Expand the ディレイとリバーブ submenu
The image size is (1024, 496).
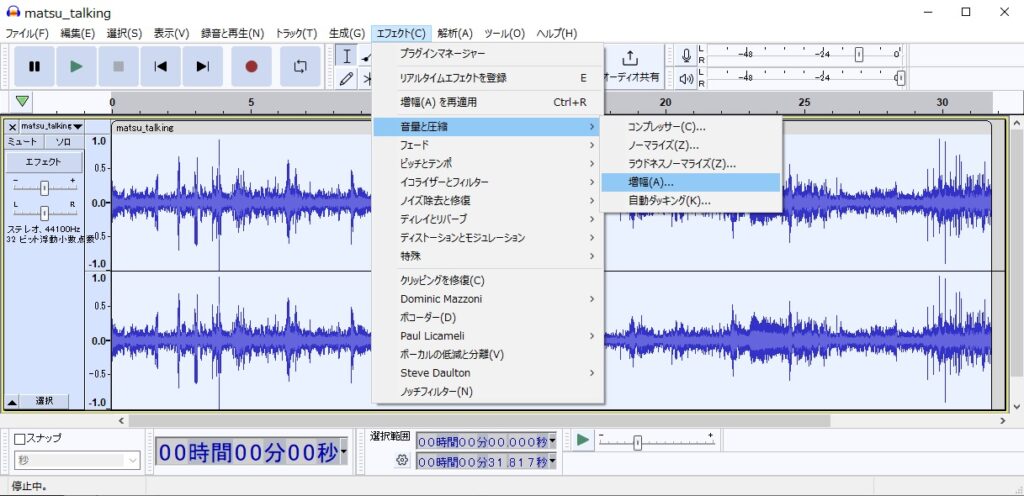488,219
